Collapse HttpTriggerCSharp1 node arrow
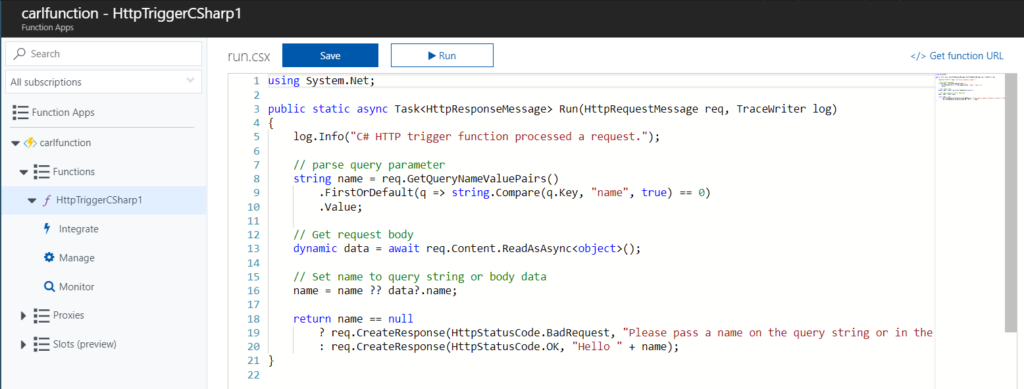The image size is (1024, 389). (31, 201)
